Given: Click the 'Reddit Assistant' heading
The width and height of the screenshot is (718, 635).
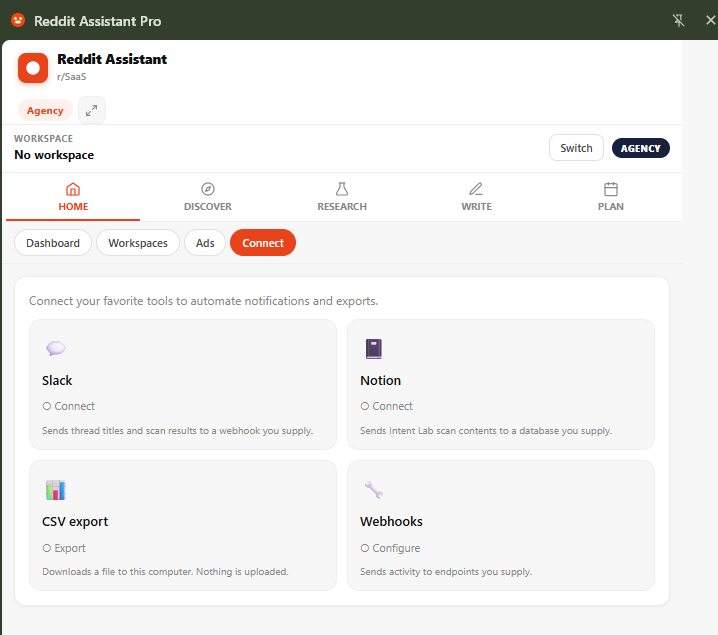Looking at the screenshot, I should (112, 59).
